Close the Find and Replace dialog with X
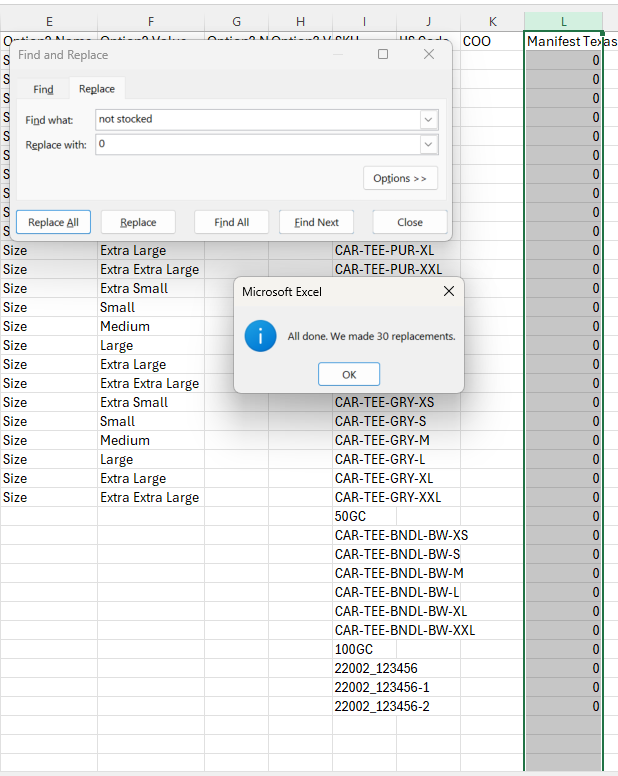This screenshot has width=618, height=776. pyautogui.click(x=429, y=54)
